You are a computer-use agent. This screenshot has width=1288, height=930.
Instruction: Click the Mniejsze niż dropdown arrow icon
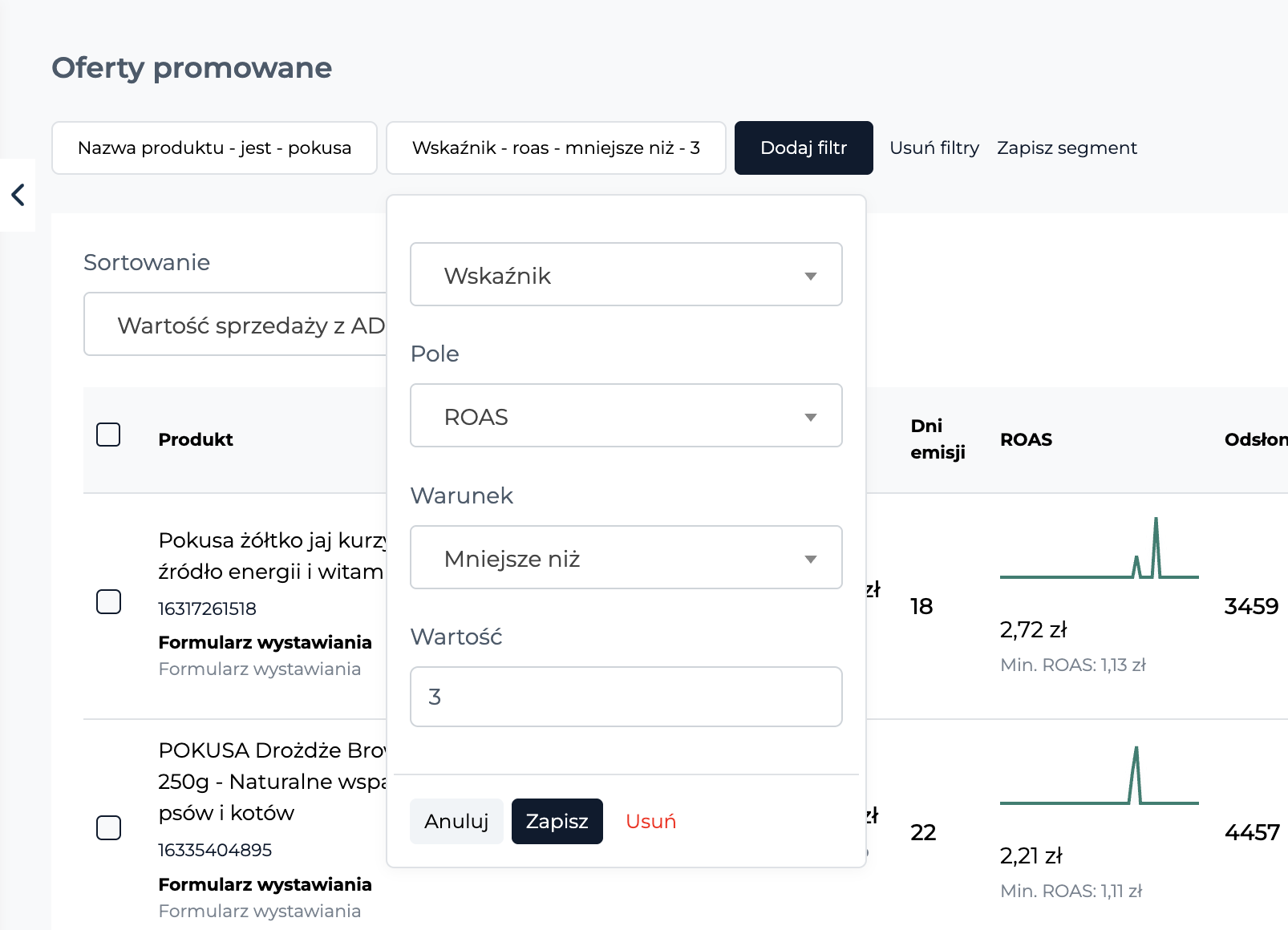coord(810,559)
